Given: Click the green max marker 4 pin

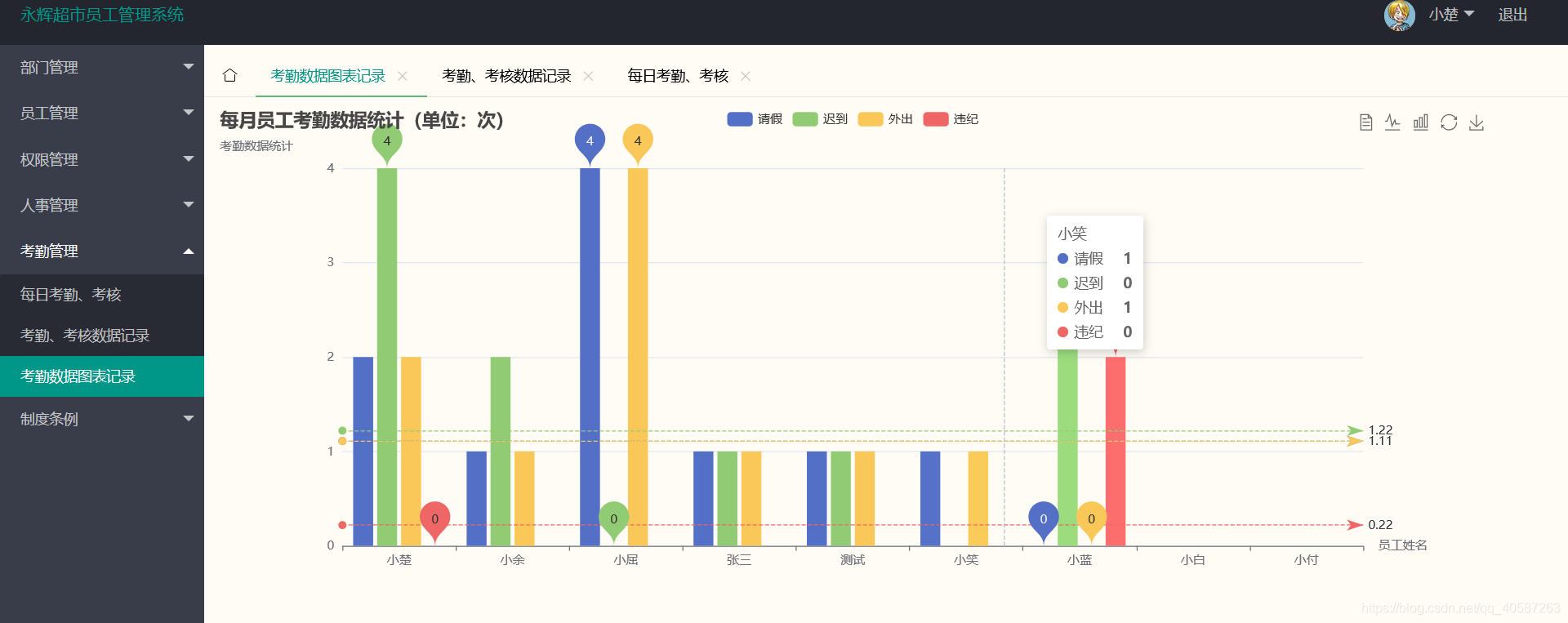Looking at the screenshot, I should (x=387, y=141).
